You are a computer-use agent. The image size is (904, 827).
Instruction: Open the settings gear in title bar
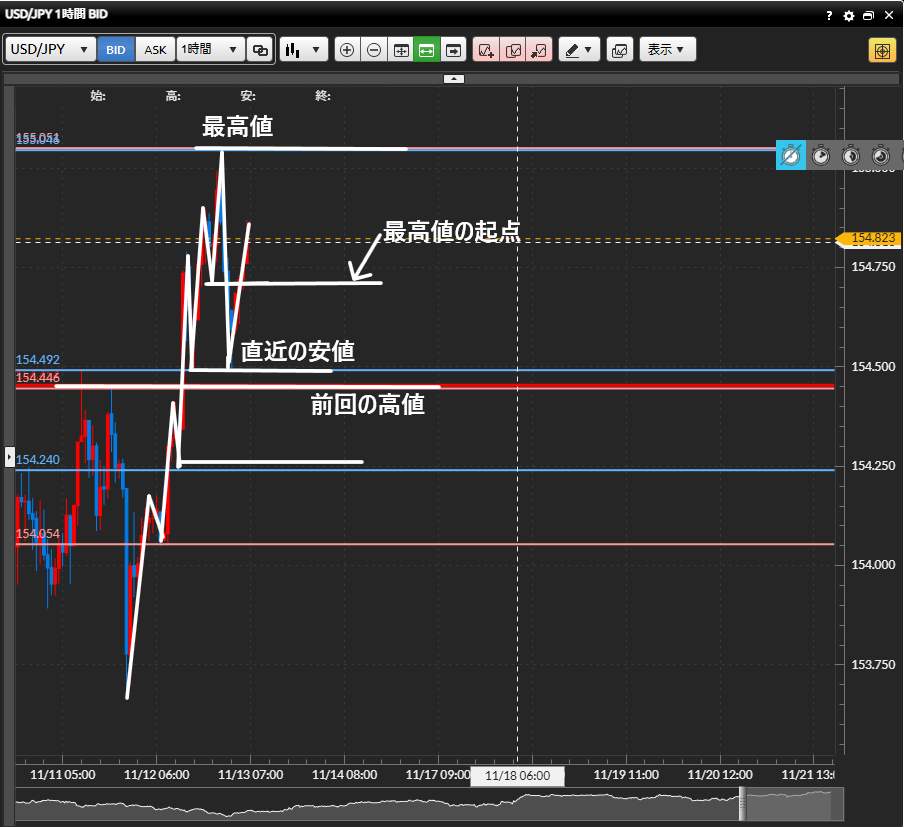pyautogui.click(x=849, y=16)
